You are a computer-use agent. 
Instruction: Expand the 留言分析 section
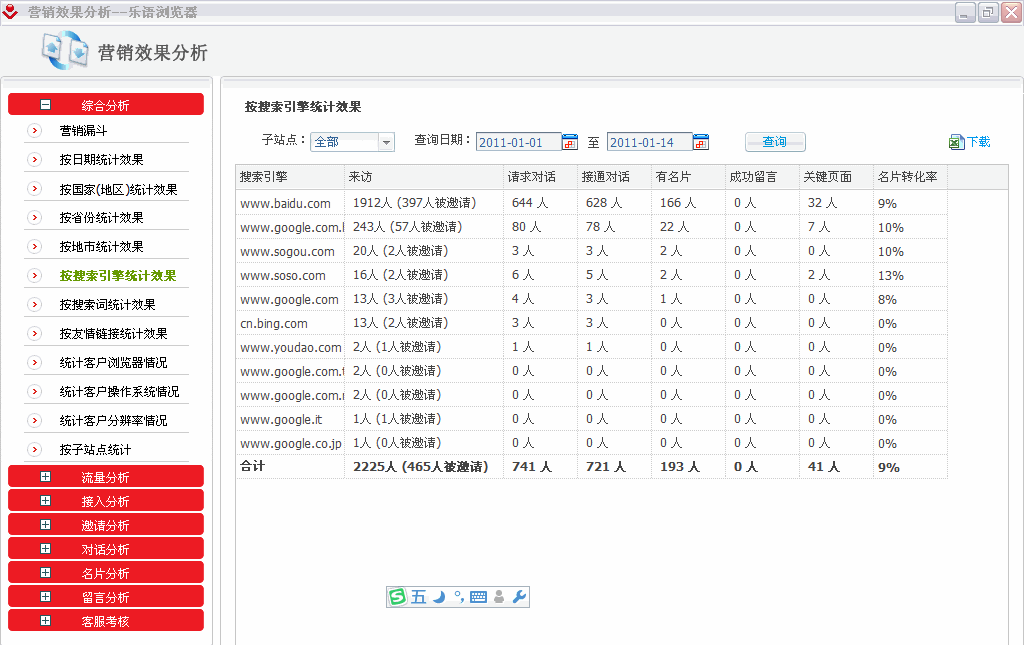click(45, 597)
